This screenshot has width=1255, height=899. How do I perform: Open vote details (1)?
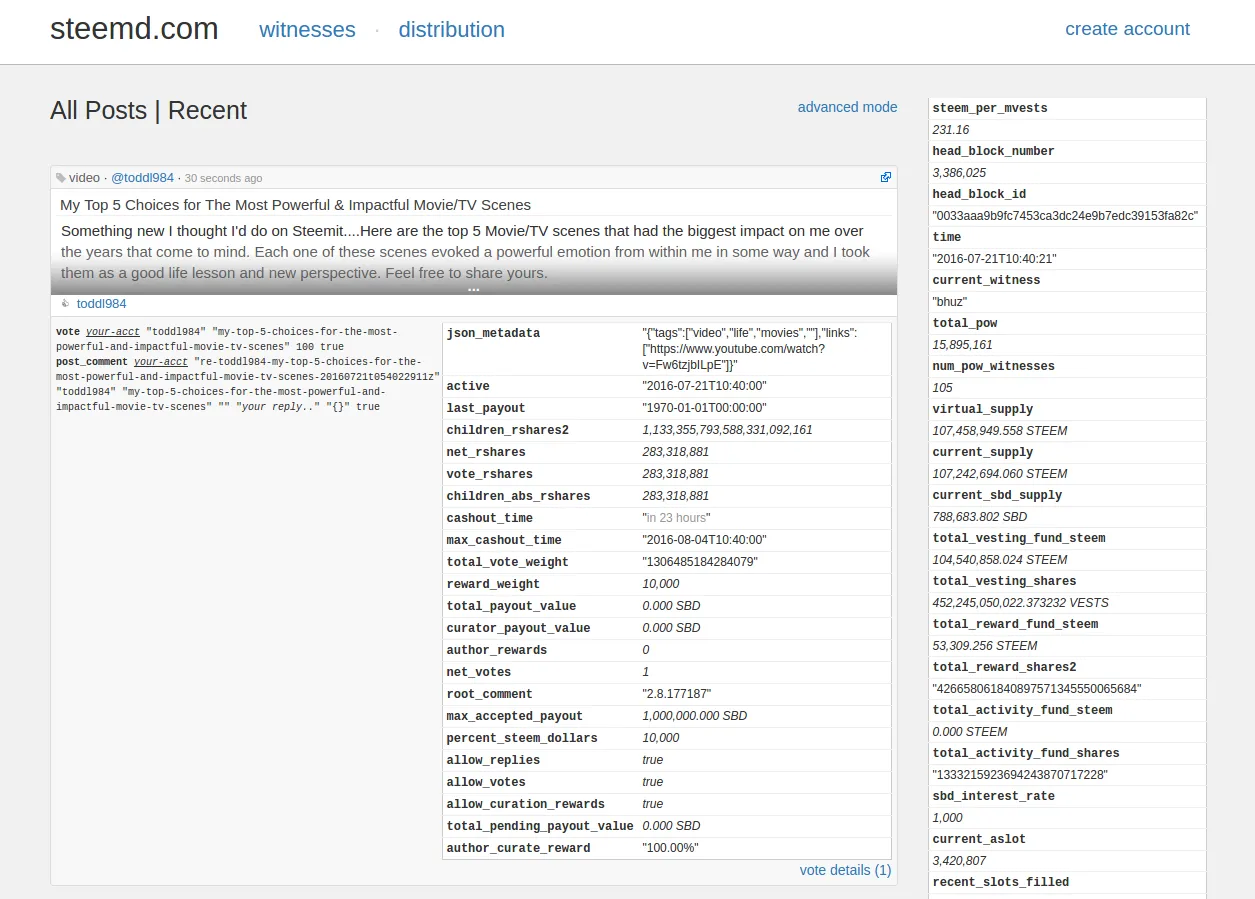pyautogui.click(x=845, y=870)
